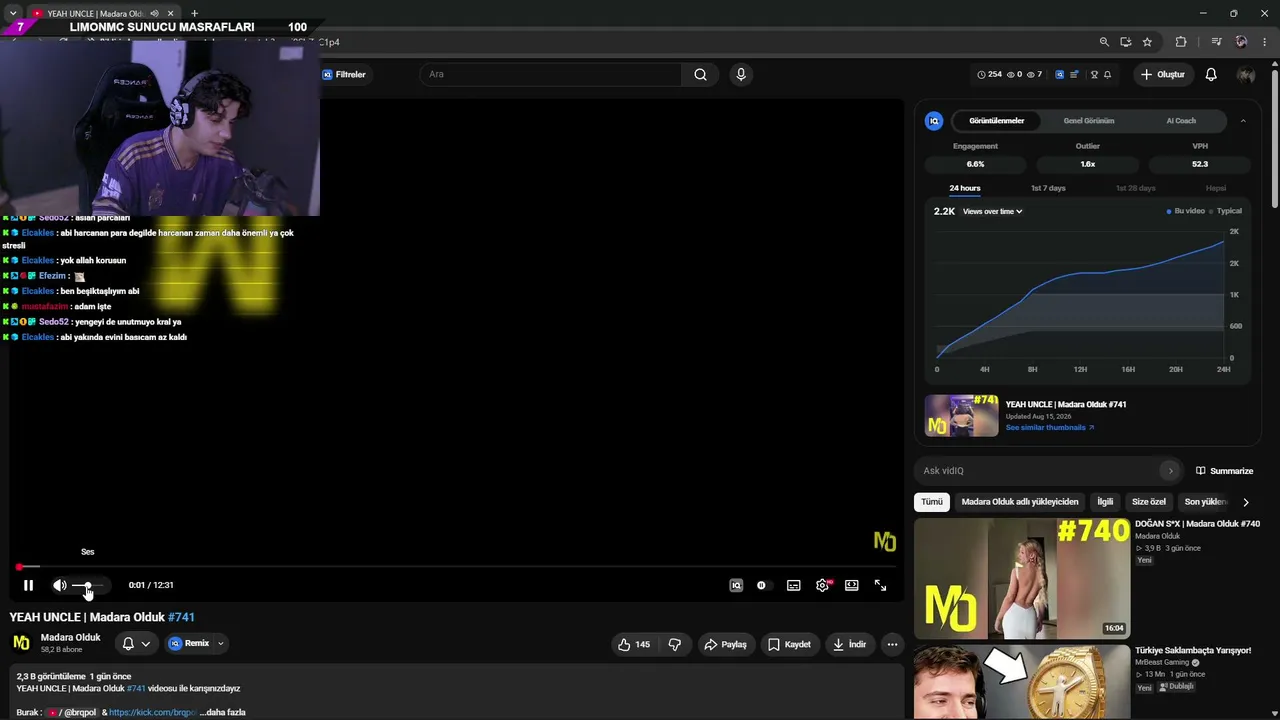
Task: Toggle subtitles in the player
Action: 793,585
